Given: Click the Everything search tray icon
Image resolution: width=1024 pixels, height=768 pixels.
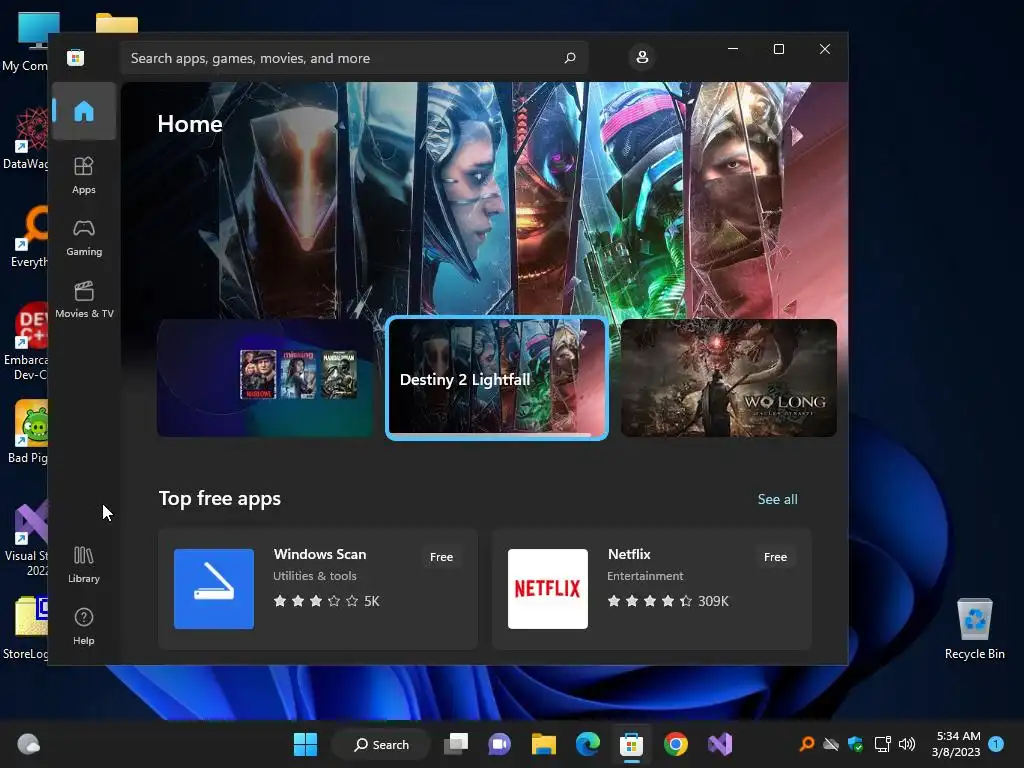Looking at the screenshot, I should point(807,744).
